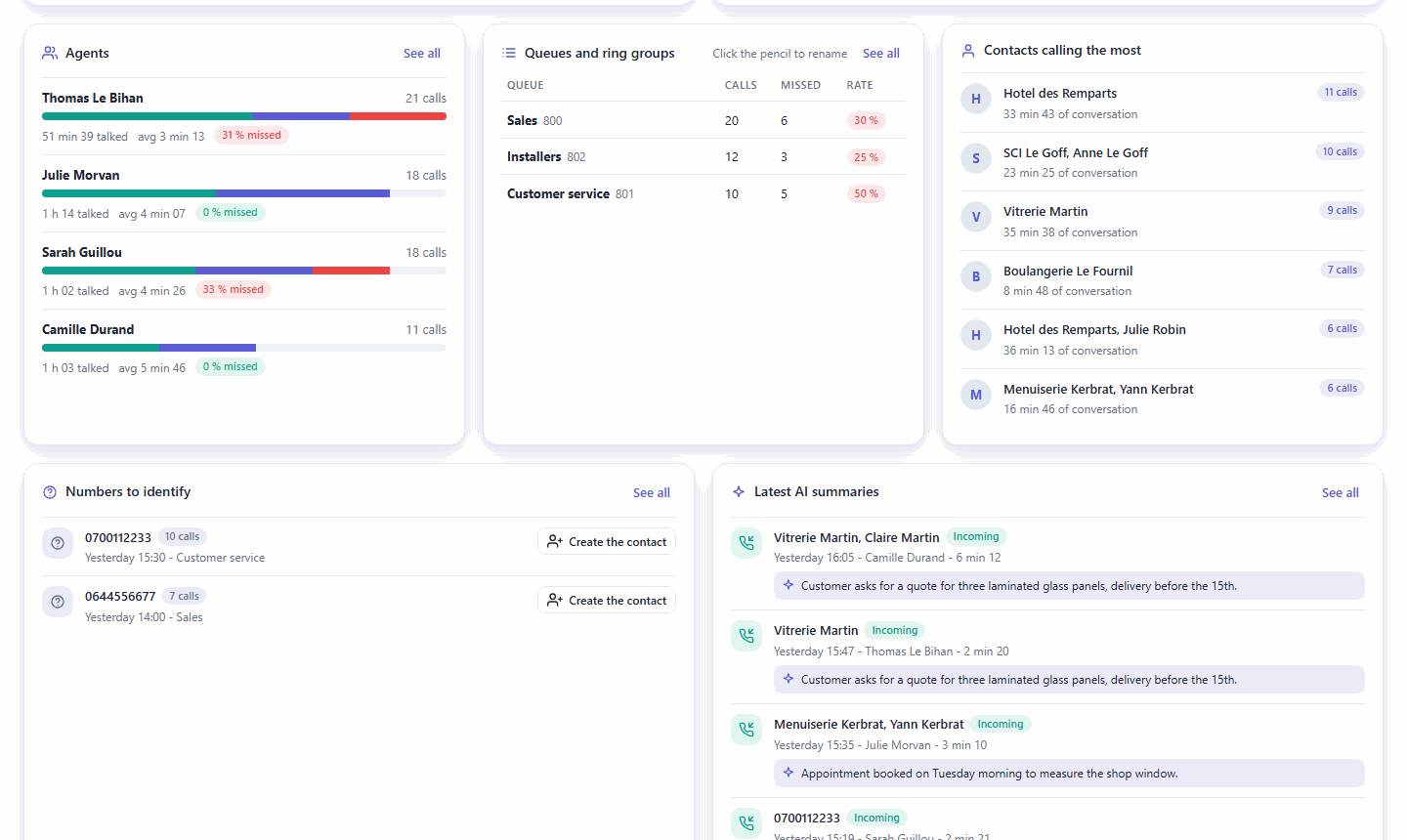Open the summary about Tuesday morning appointment
Screen dimensions: 1407x840
point(1069,774)
